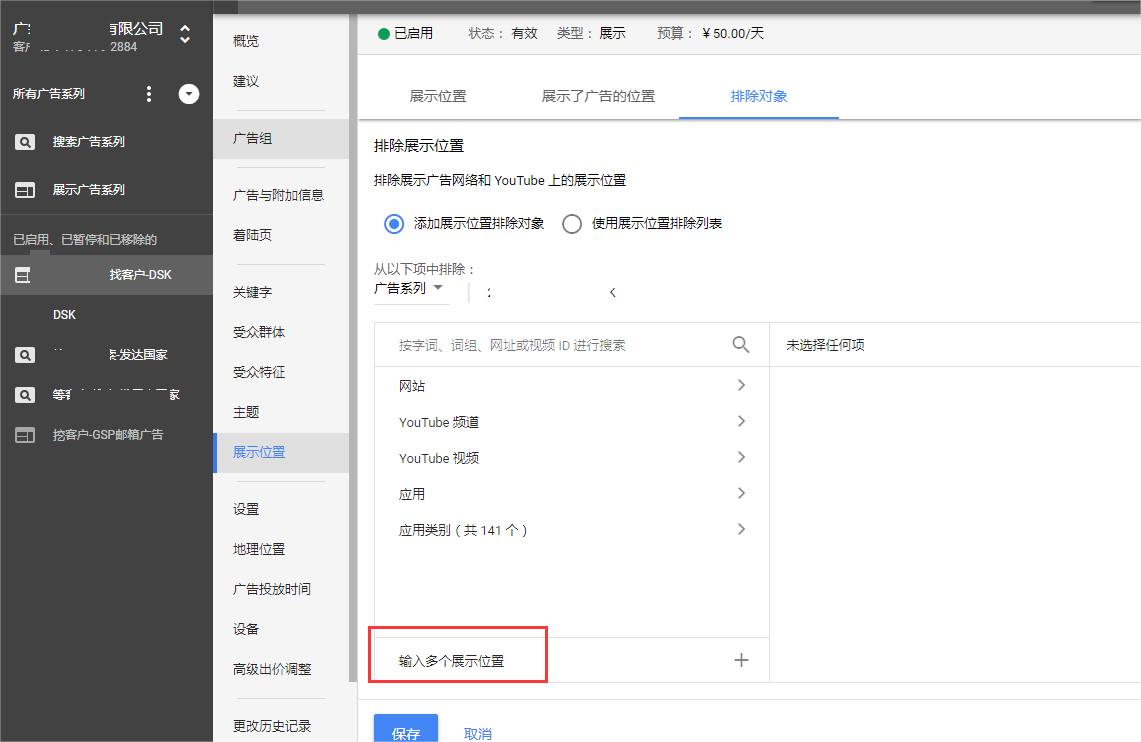Click the 保存 button
Screen dimensions: 1141x742
pos(405,731)
